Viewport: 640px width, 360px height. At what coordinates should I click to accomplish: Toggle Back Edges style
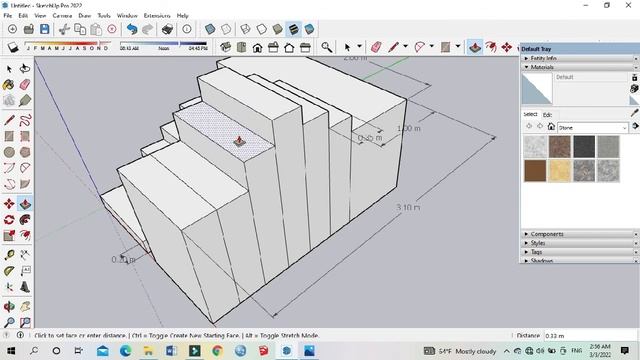pyautogui.click(x=226, y=29)
